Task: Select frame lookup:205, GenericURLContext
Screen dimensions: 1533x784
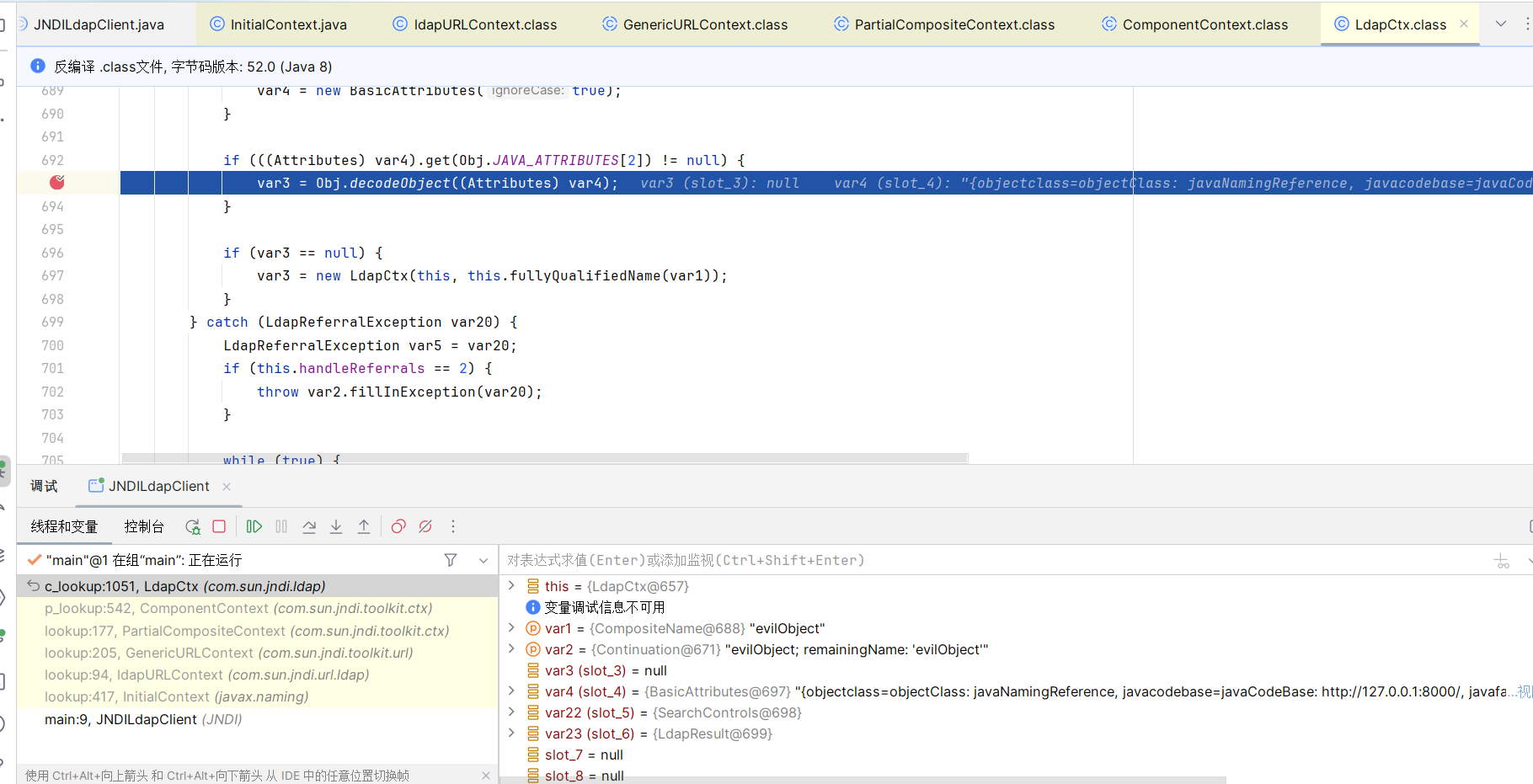Action: coord(258,653)
